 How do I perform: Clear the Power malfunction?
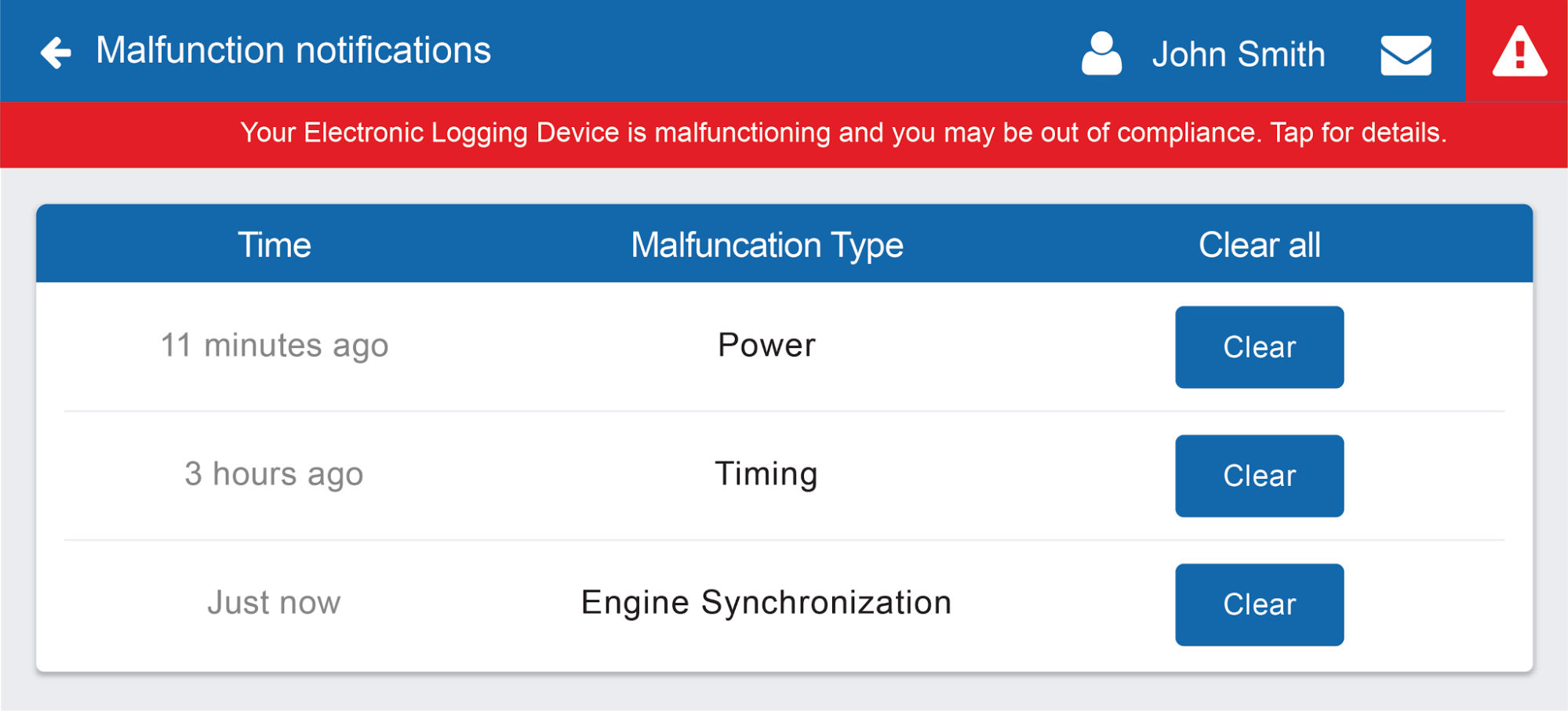coord(1259,347)
